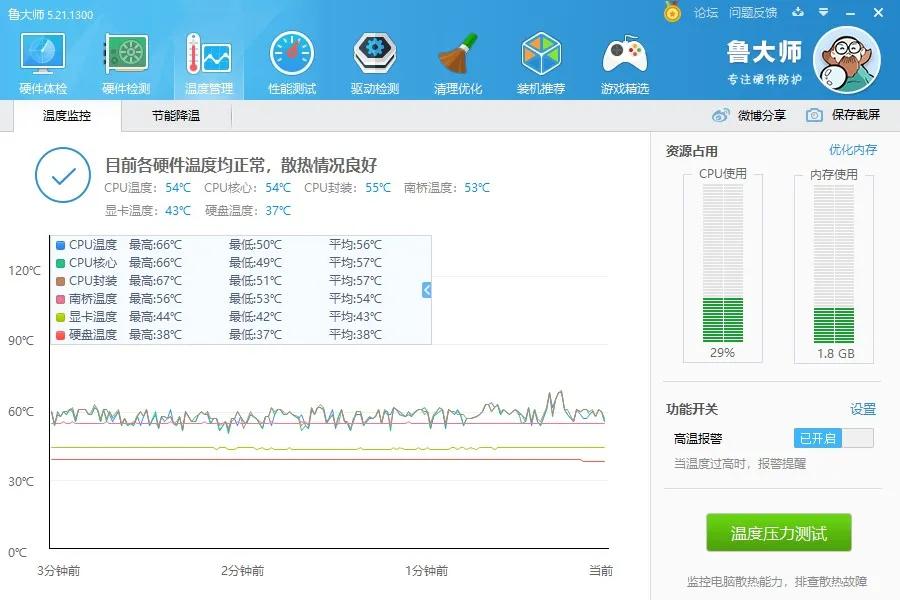
Task: Collapse the temperature legend panel arrow
Action: click(x=424, y=291)
